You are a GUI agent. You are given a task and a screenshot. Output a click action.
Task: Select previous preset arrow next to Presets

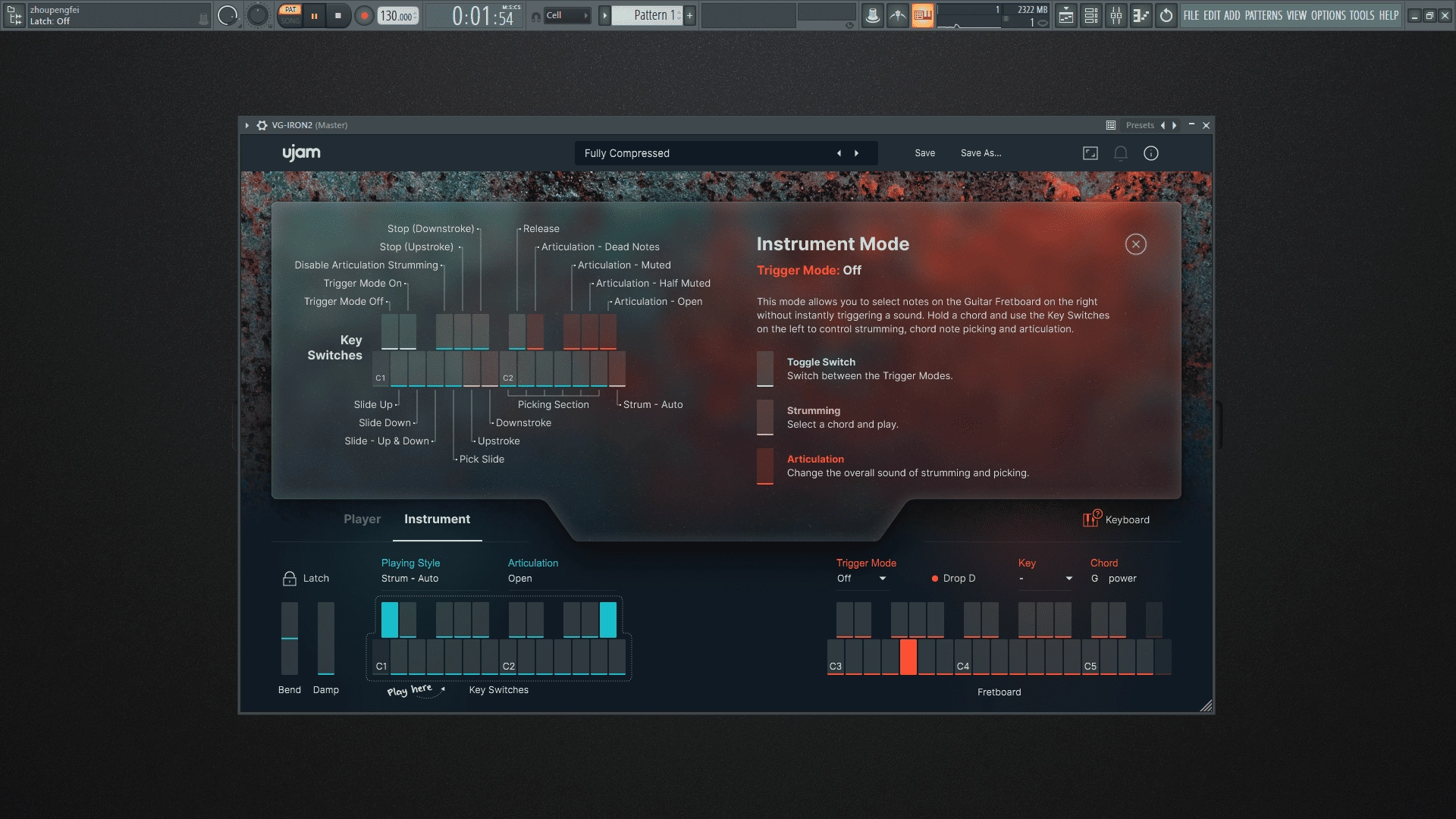pyautogui.click(x=1163, y=125)
